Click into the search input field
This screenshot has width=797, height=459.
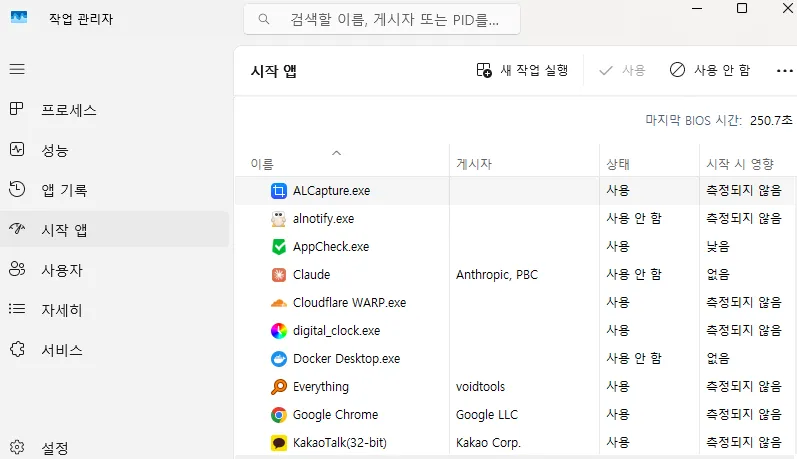[382, 19]
